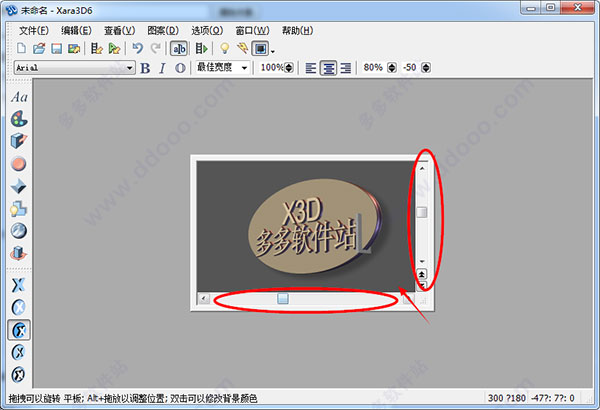The height and width of the screenshot is (410, 600).
Task: Select the bottom X style icon
Action: [x=18, y=374]
